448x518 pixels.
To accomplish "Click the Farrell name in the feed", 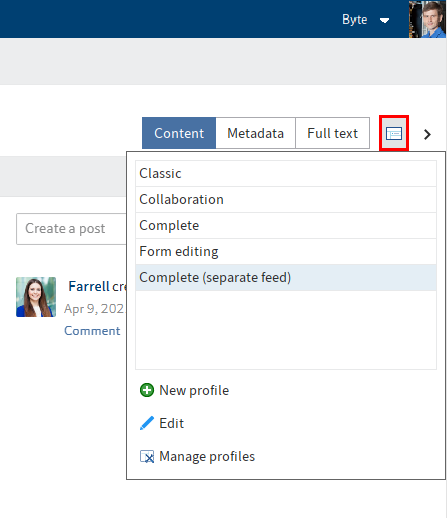I will (x=89, y=286).
